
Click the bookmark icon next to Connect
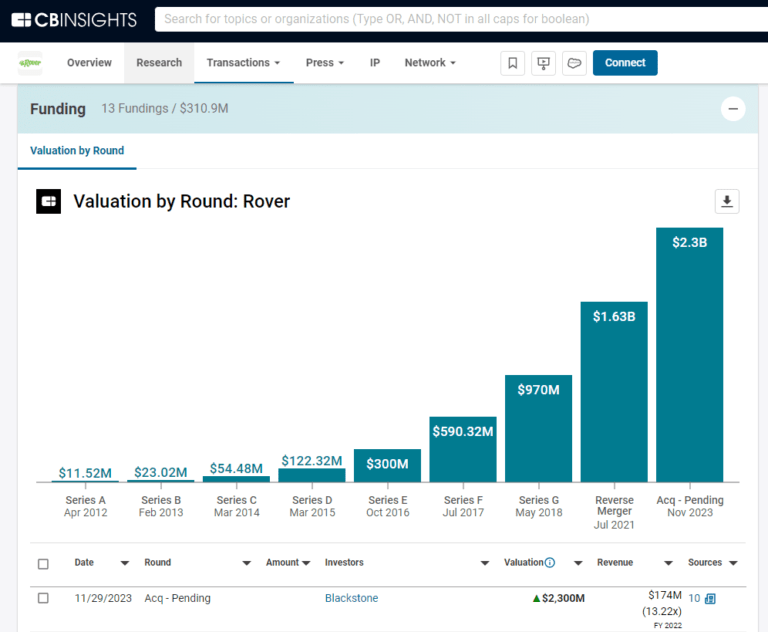513,63
